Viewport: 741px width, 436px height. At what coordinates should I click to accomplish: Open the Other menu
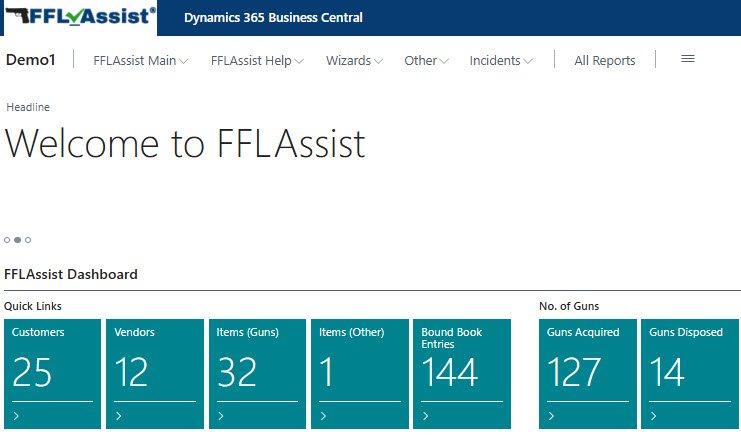point(426,61)
